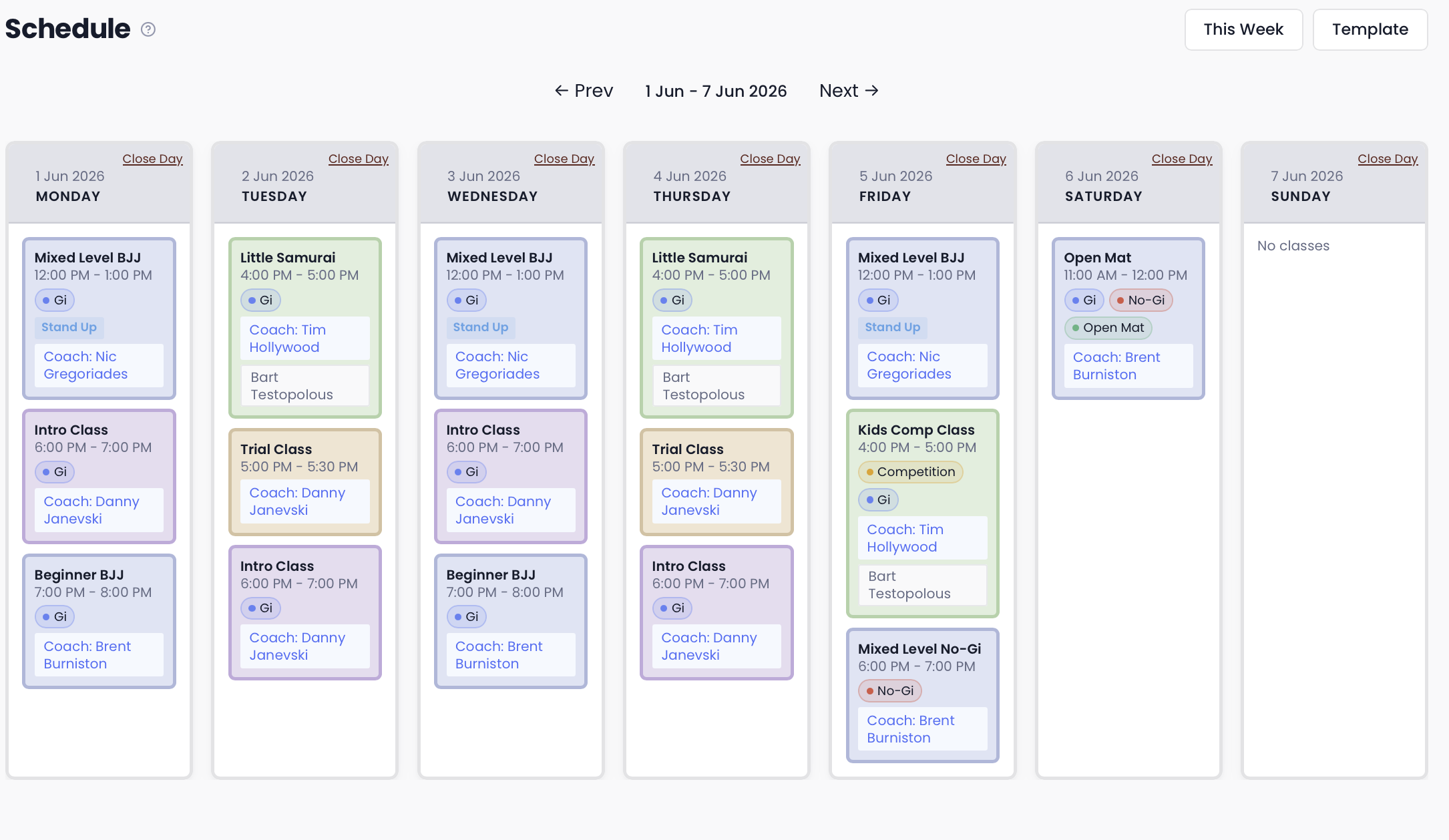This screenshot has height=840, width=1449.
Task: Click the Open Mat green tag on Saturday
Action: tap(1108, 328)
